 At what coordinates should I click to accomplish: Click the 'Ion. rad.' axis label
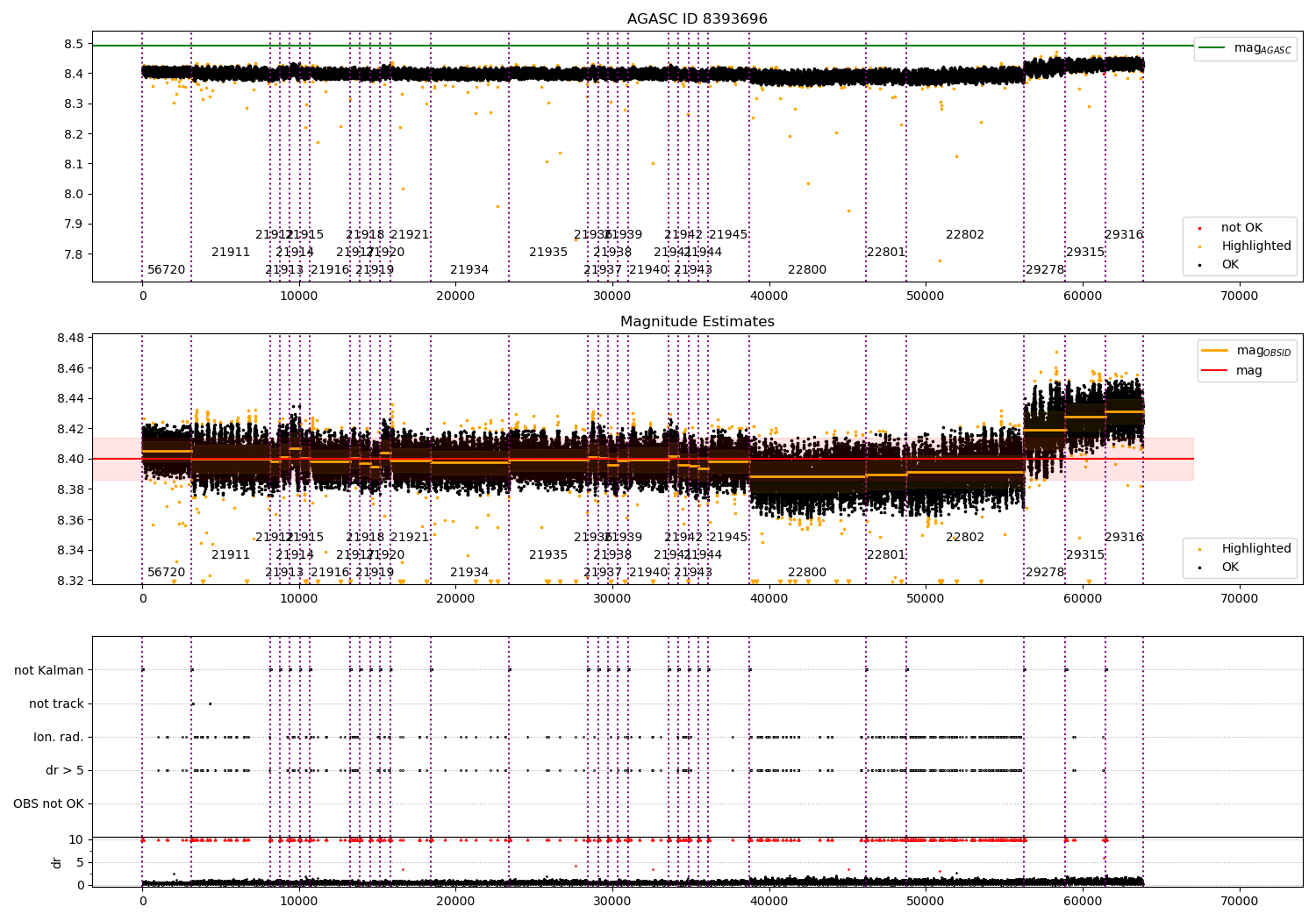pyautogui.click(x=59, y=737)
